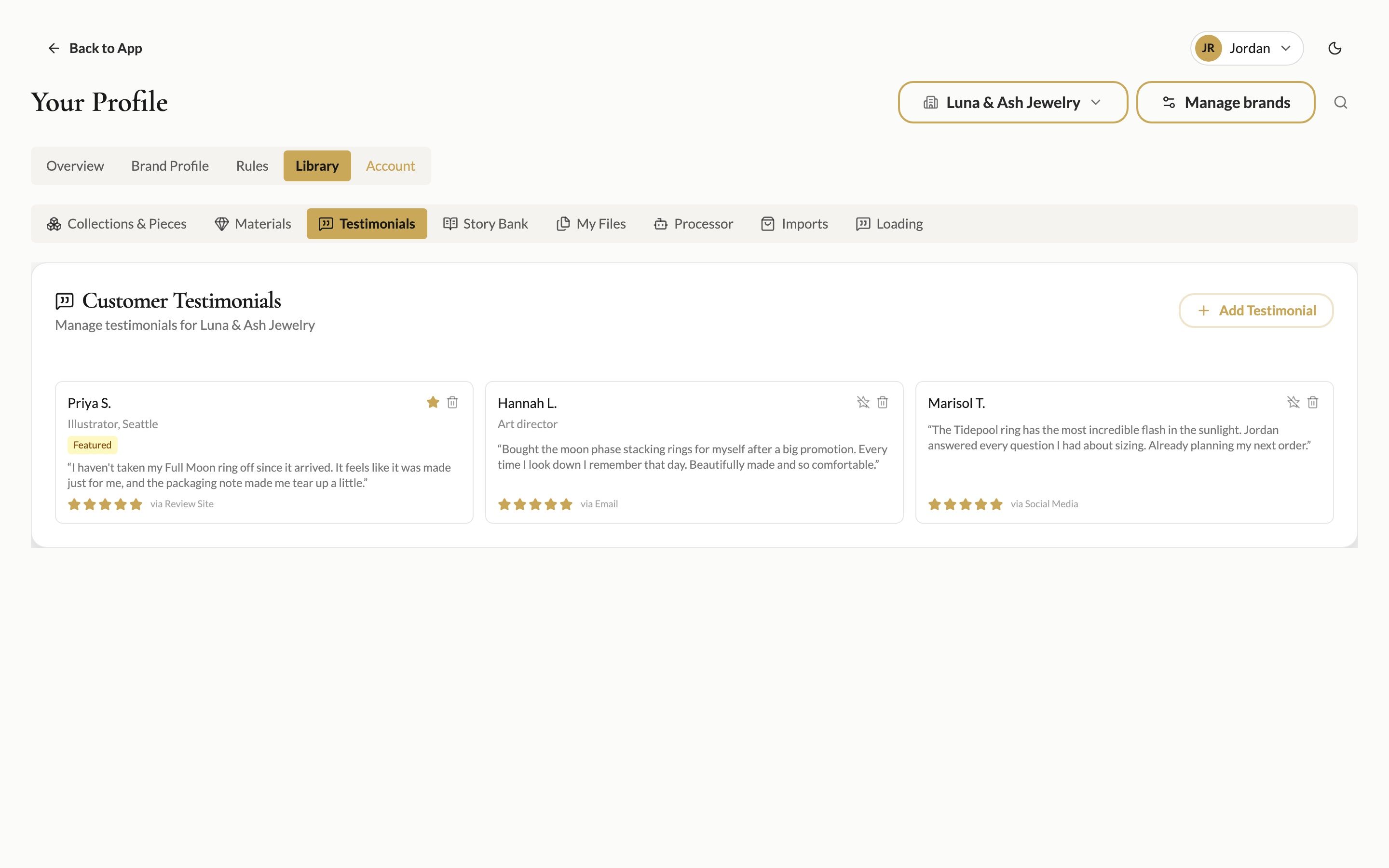Unfeature Priya S. via the gold star
Screen dimensions: 1389x868
coord(433,403)
